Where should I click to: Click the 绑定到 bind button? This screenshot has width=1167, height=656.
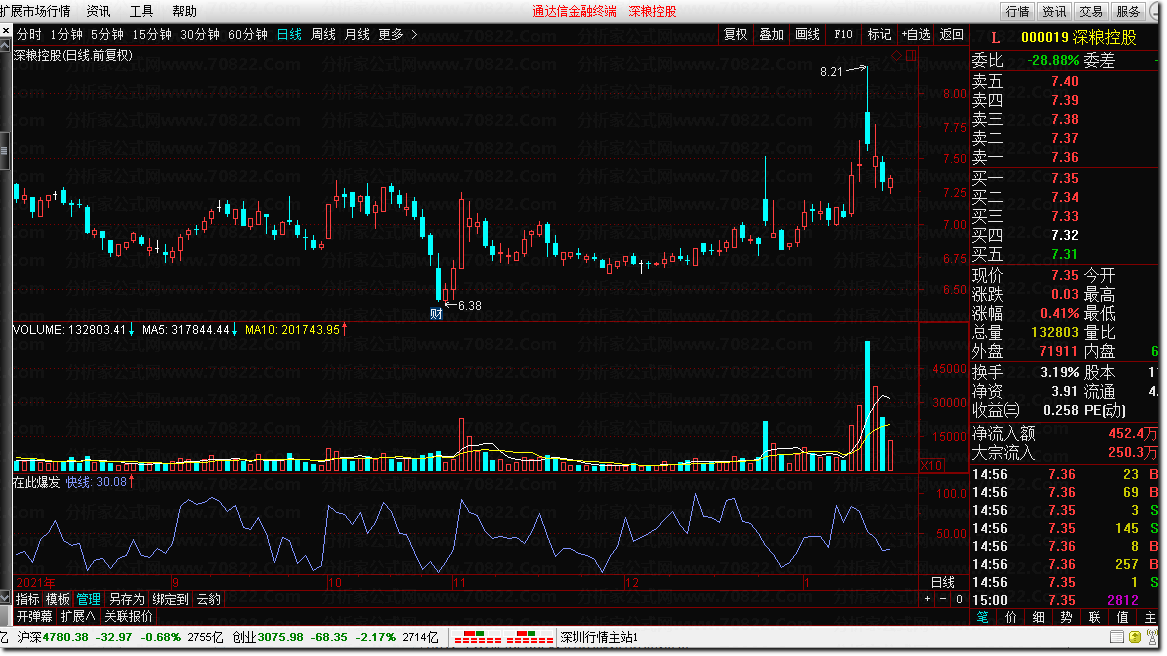[x=170, y=599]
